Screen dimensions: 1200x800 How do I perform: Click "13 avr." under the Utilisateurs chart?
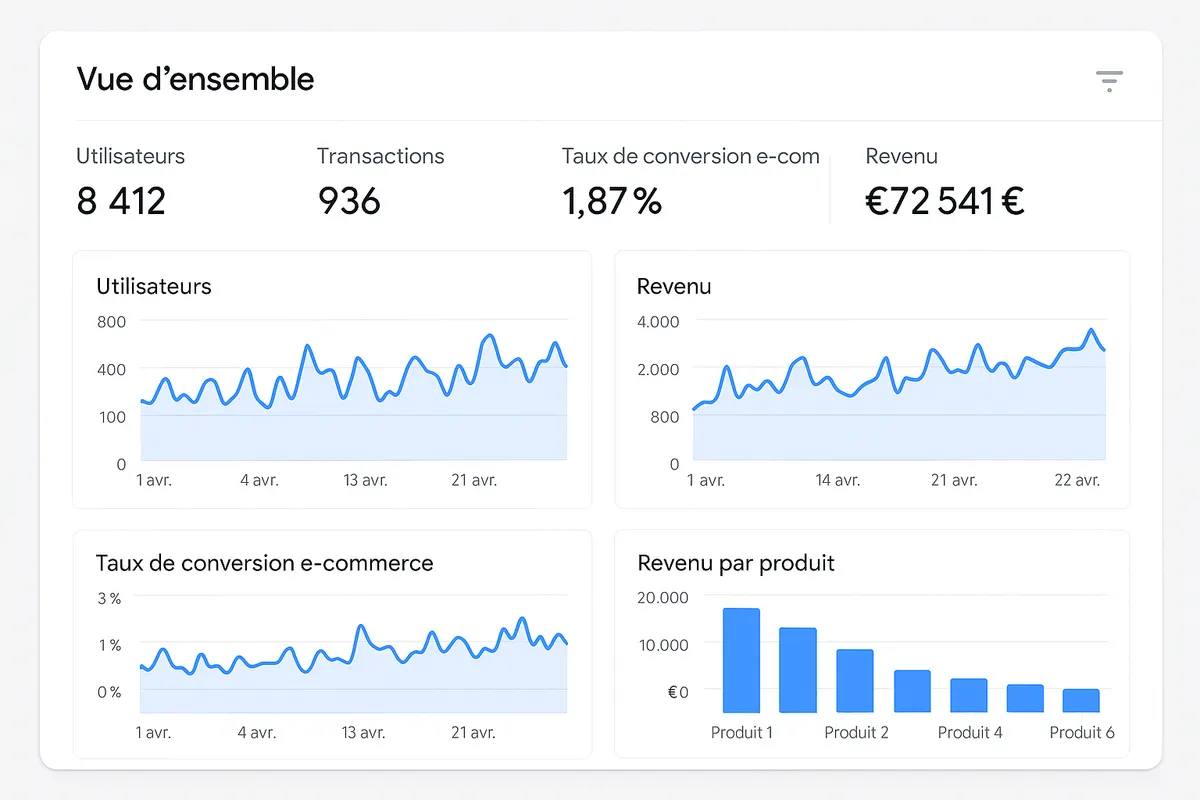click(x=365, y=480)
